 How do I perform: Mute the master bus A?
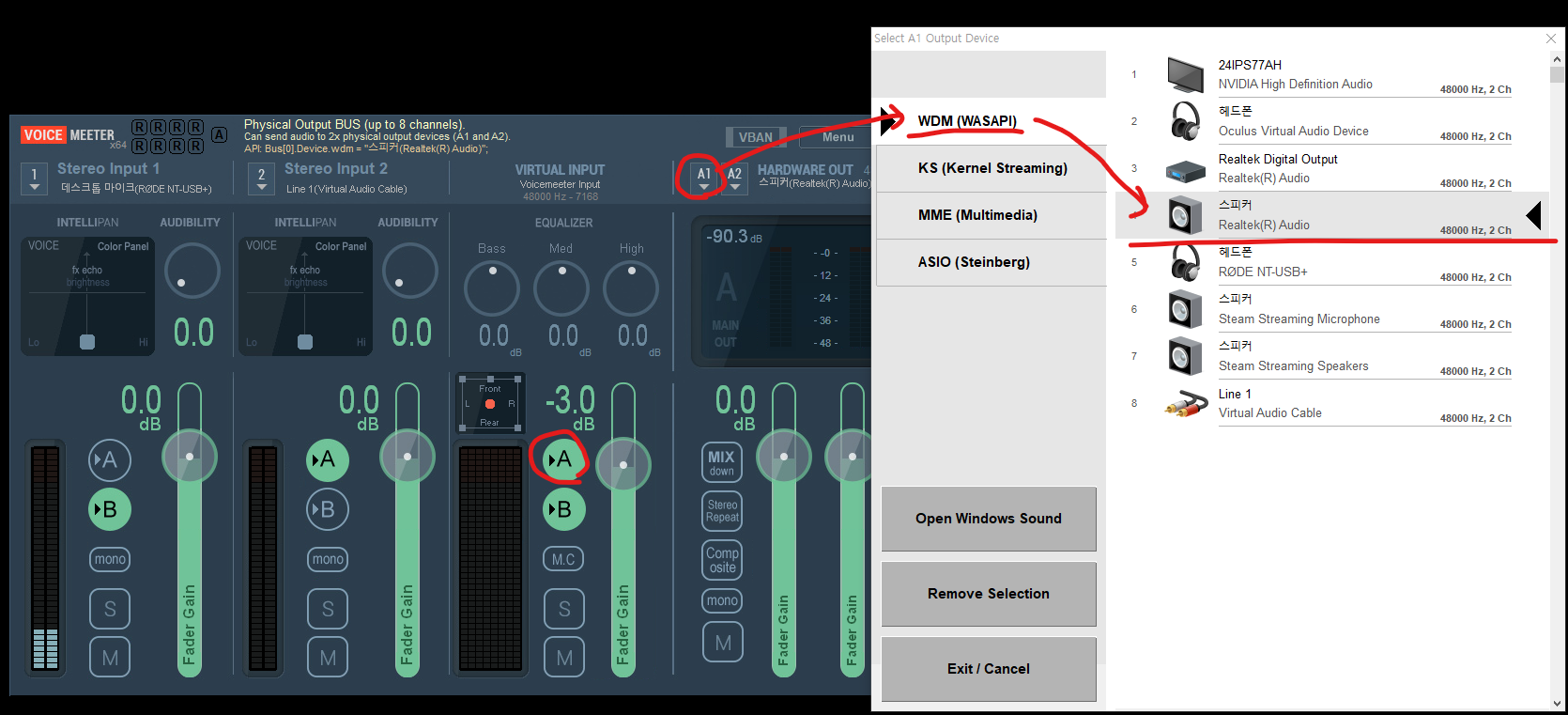point(722,643)
